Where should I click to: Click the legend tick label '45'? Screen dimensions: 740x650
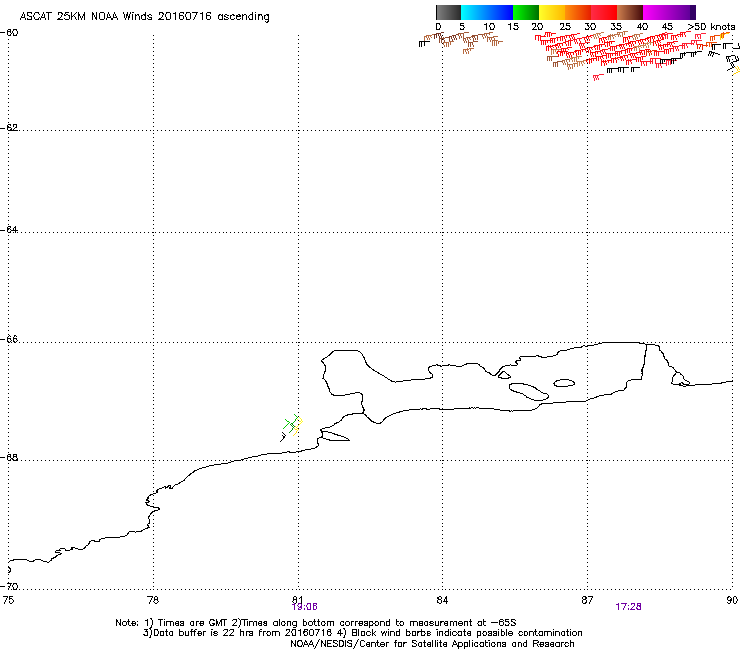667,27
